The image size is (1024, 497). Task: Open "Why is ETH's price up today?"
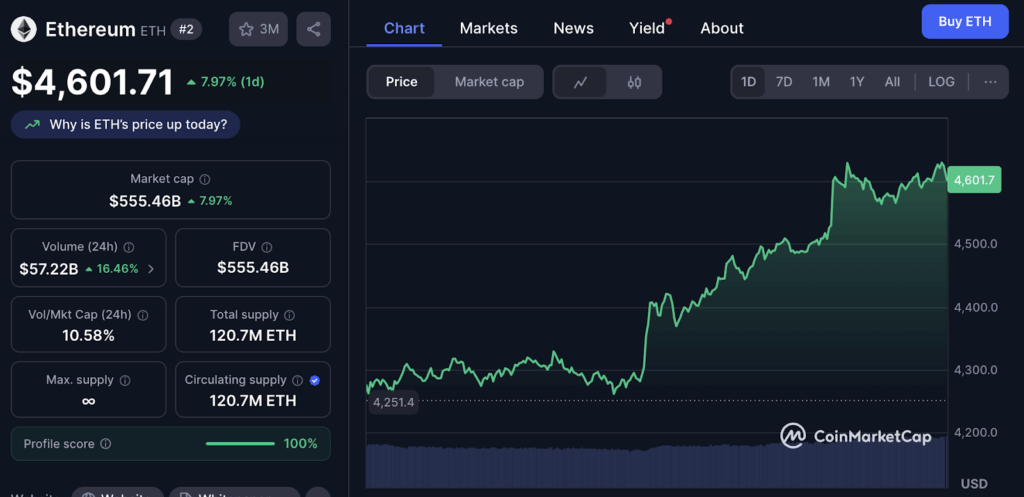[x=126, y=125]
